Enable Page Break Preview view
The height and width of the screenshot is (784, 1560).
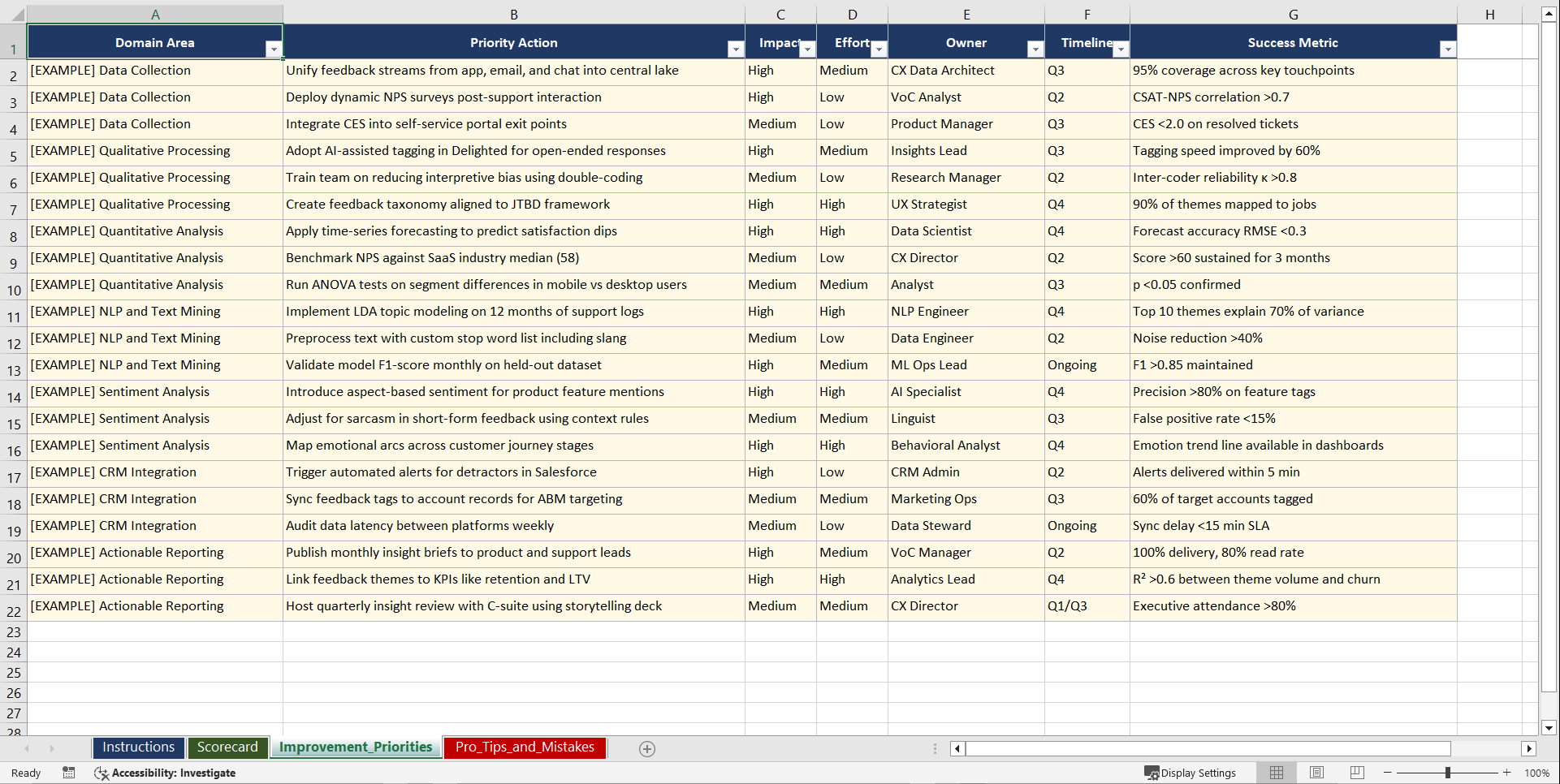click(1355, 773)
